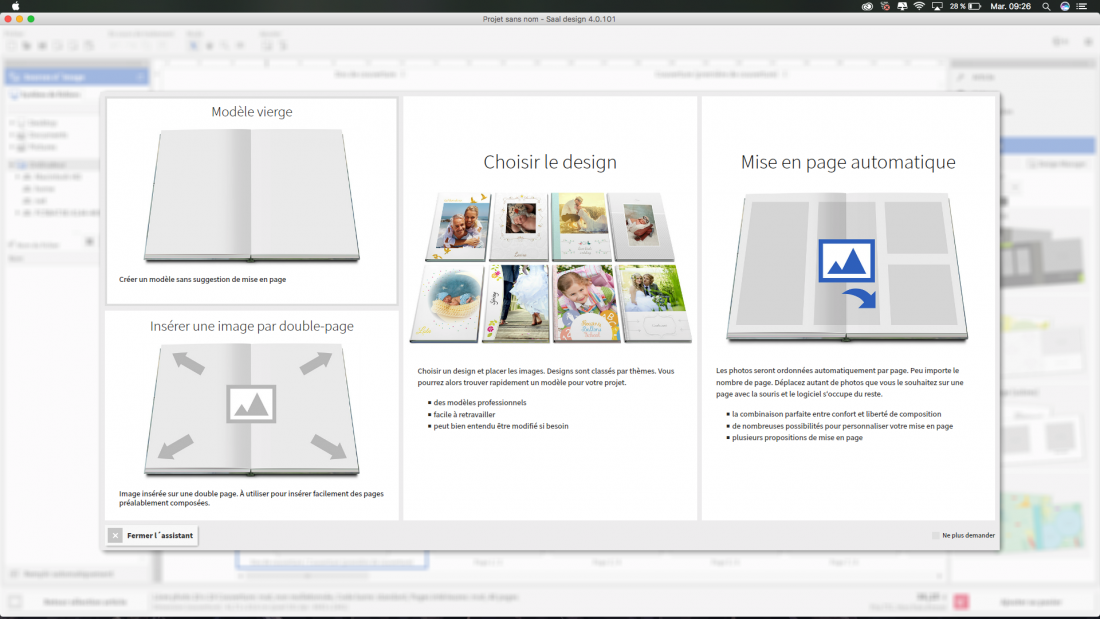The width and height of the screenshot is (1100, 619).
Task: Choose 'Insérer une image par double-page' option
Action: point(251,410)
